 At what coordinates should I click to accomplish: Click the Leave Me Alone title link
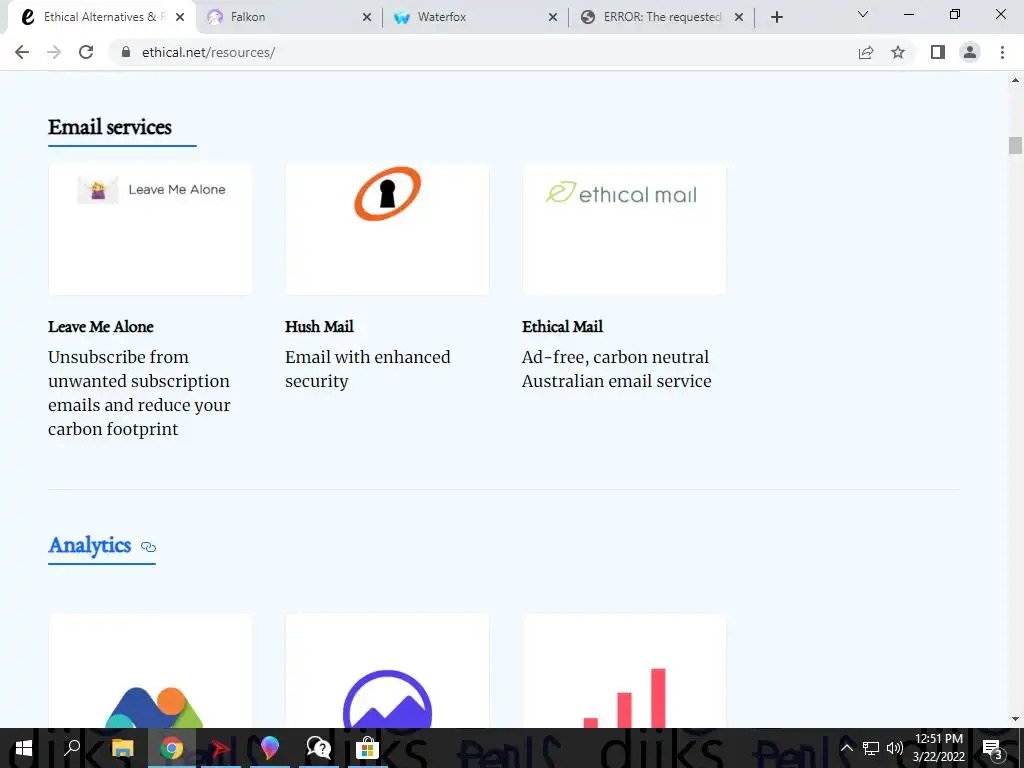click(x=101, y=327)
